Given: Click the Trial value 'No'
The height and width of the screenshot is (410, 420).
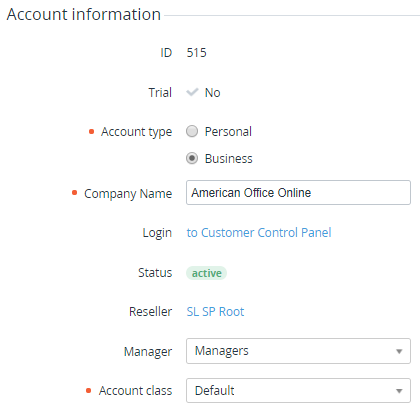Looking at the screenshot, I should tap(212, 92).
